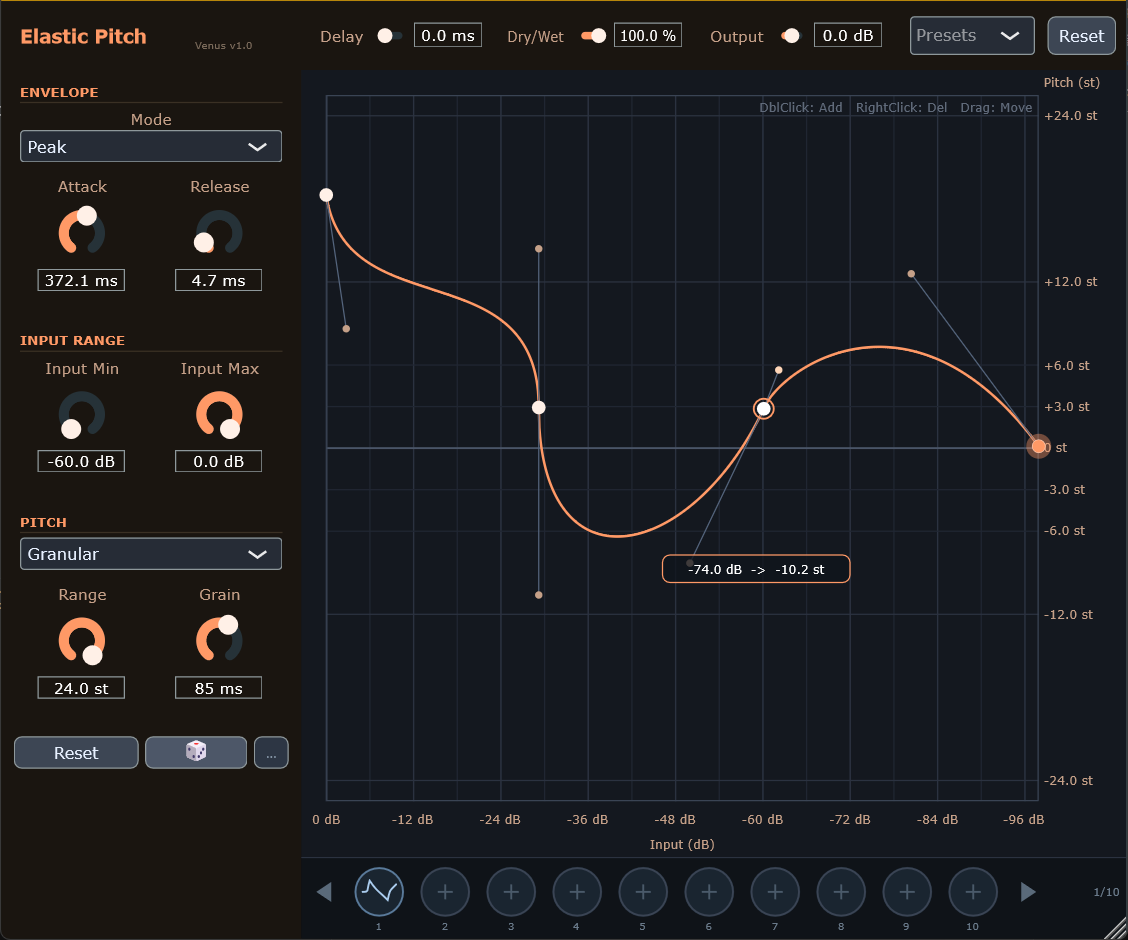1128x940 pixels.
Task: Click the Release knob
Action: pyautogui.click(x=219, y=232)
